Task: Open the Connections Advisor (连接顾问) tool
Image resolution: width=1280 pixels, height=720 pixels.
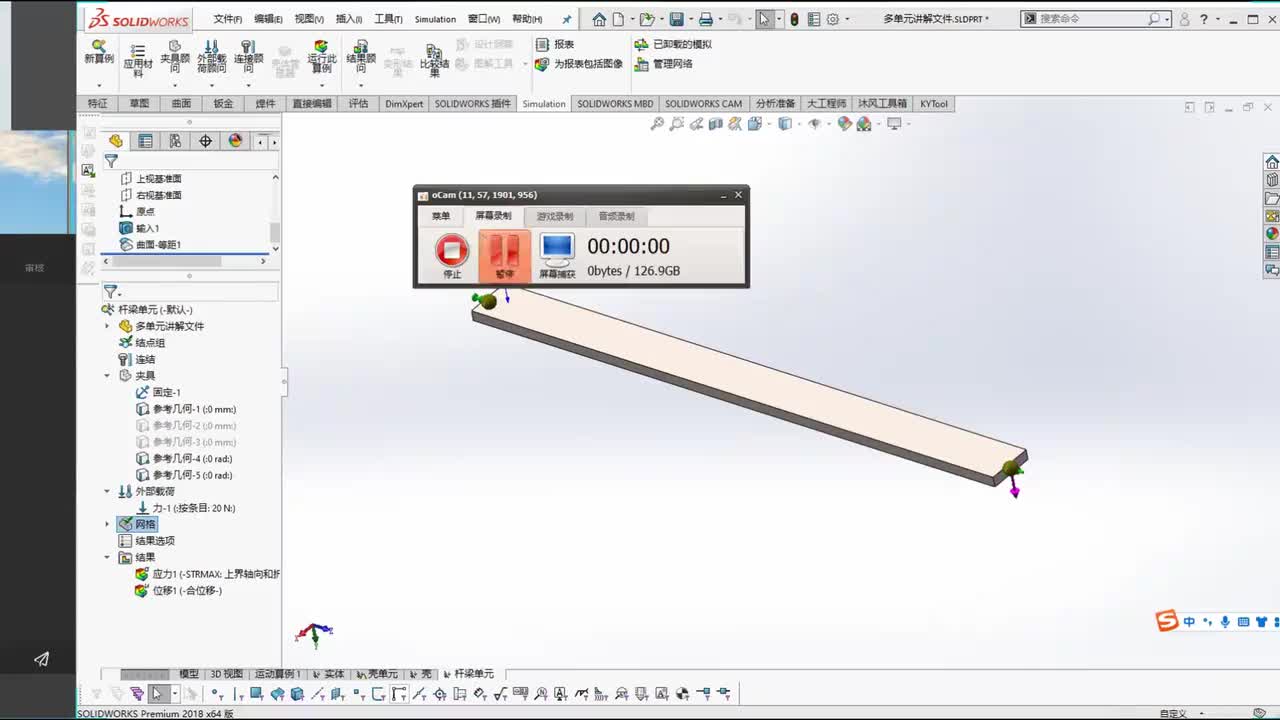Action: [248, 56]
